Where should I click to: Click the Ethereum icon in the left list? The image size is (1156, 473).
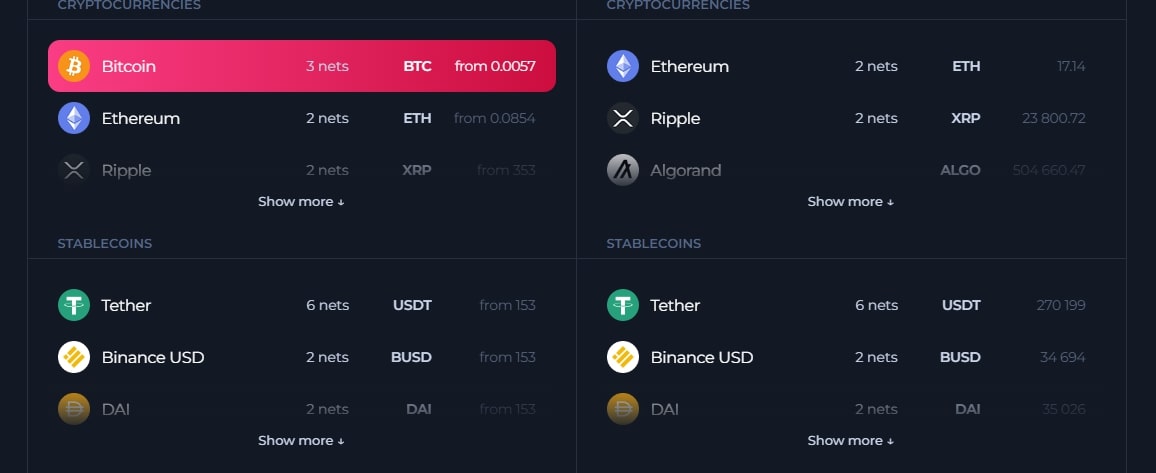pyautogui.click(x=74, y=118)
